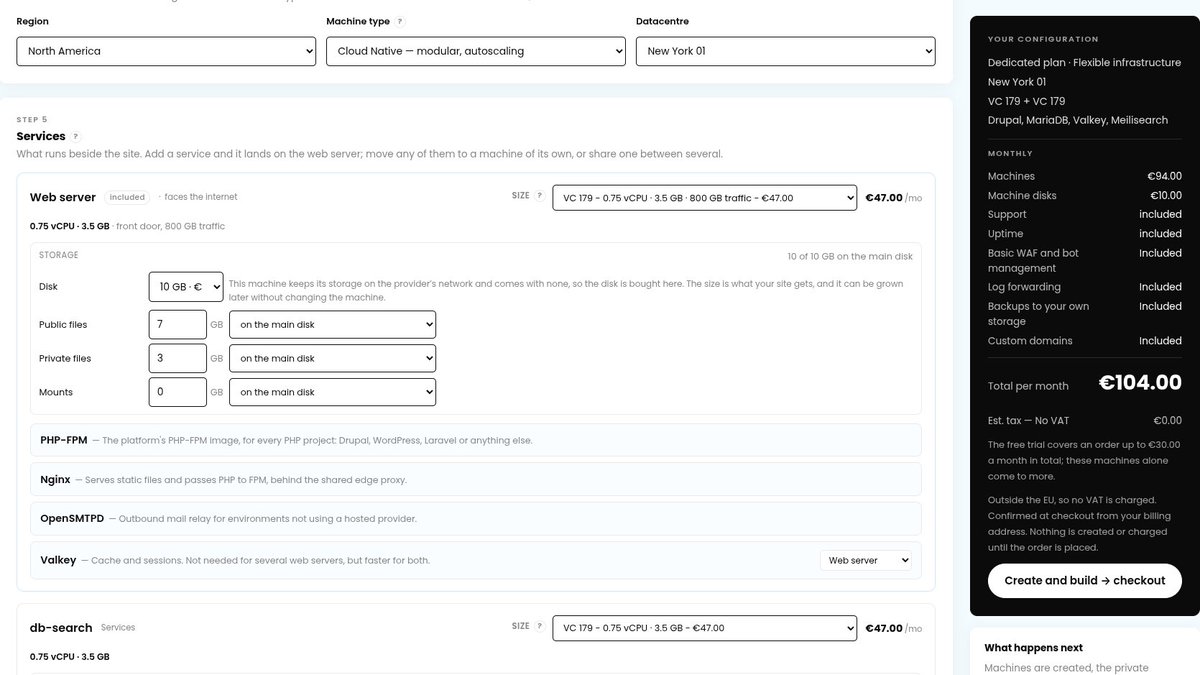This screenshot has width=1200, height=675.
Task: Click the Private files GB input field
Action: (178, 358)
